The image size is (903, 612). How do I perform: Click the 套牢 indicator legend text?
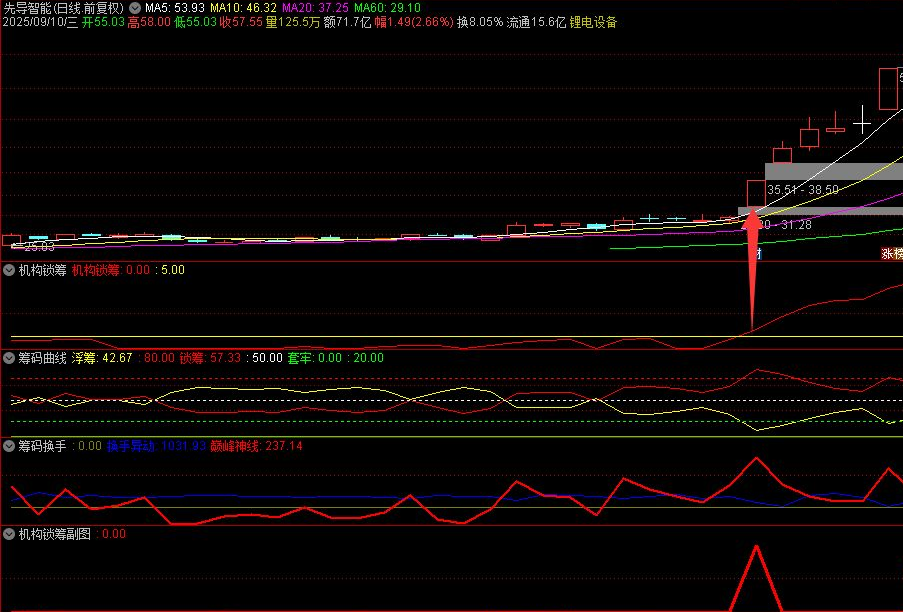pyautogui.click(x=302, y=357)
